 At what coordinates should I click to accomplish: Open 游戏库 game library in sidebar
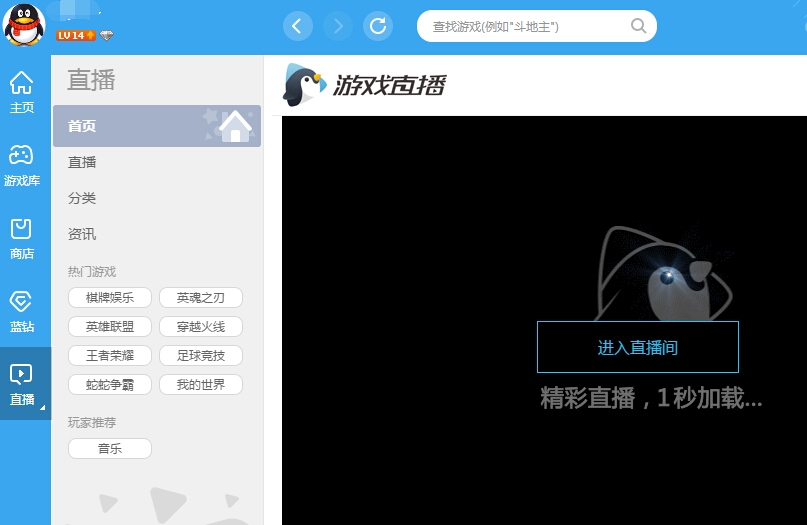click(22, 165)
